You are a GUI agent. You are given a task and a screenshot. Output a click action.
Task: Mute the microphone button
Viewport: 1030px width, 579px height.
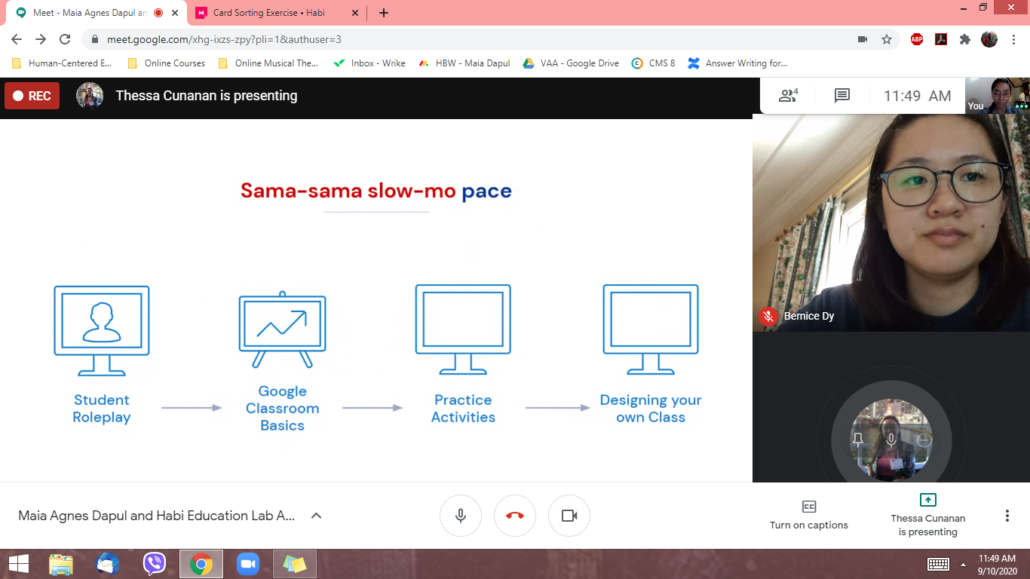pos(460,516)
